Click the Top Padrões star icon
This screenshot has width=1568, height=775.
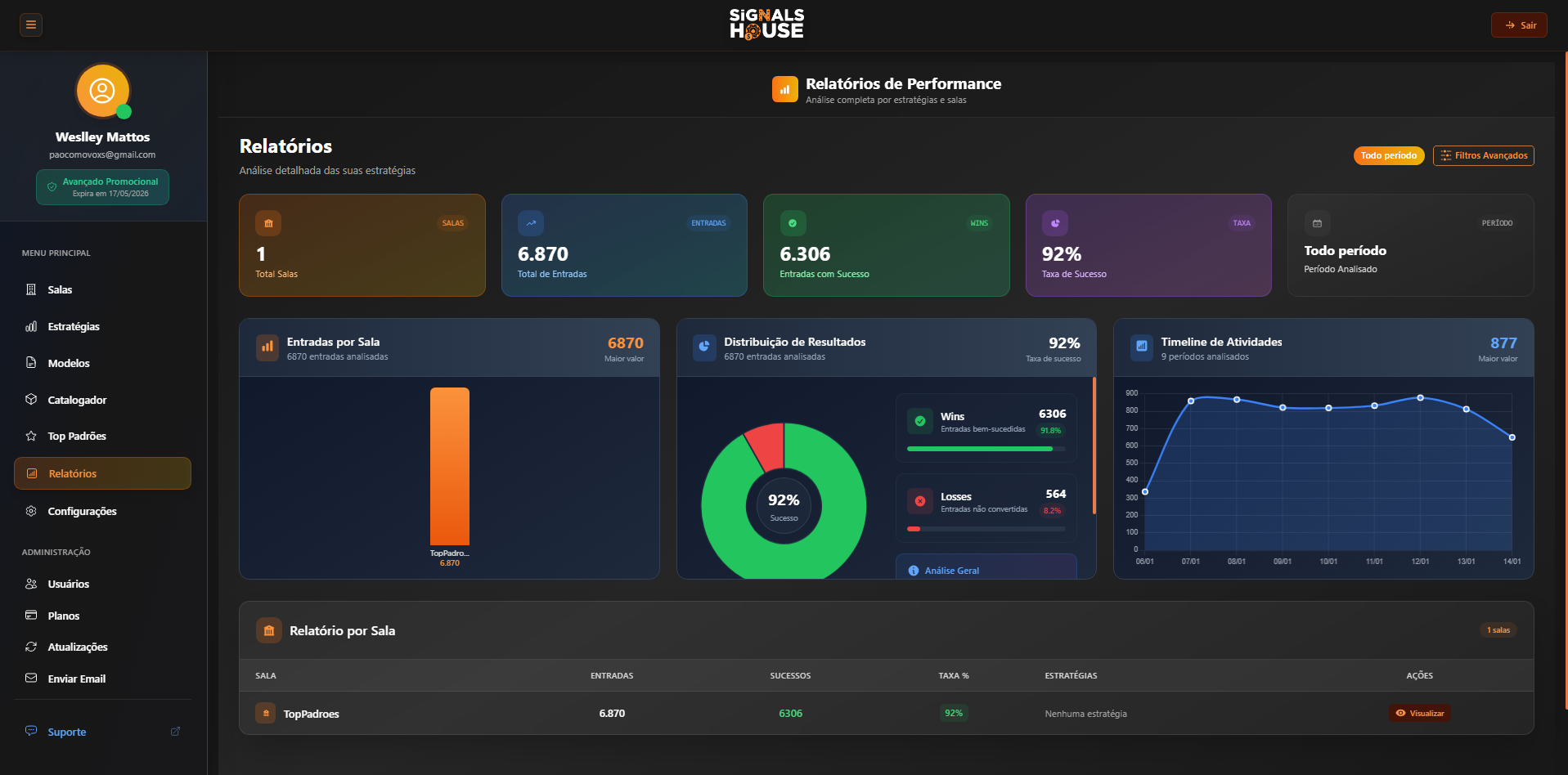[x=31, y=437]
